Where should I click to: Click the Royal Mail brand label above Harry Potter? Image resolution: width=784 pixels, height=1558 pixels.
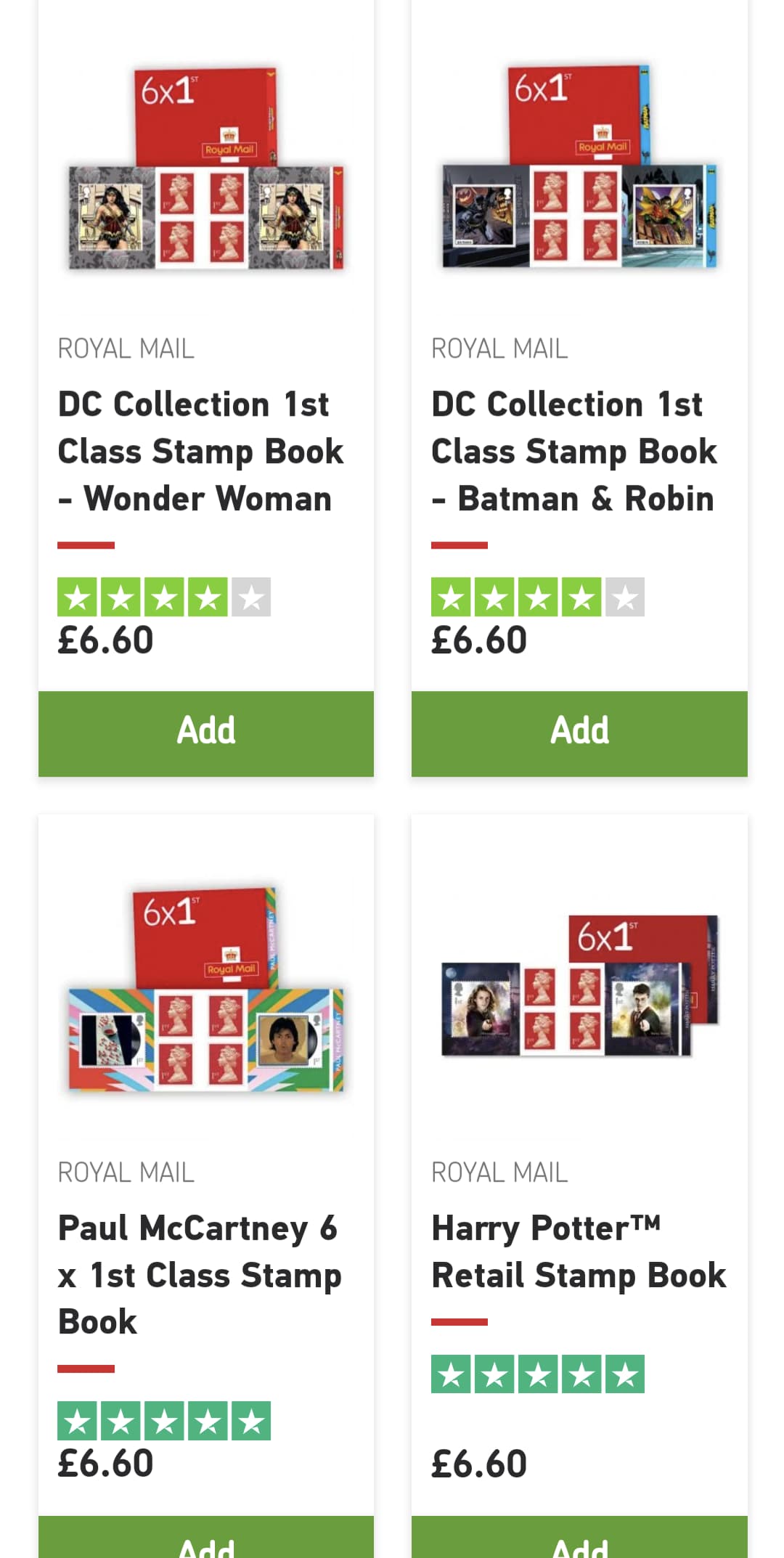[499, 1172]
